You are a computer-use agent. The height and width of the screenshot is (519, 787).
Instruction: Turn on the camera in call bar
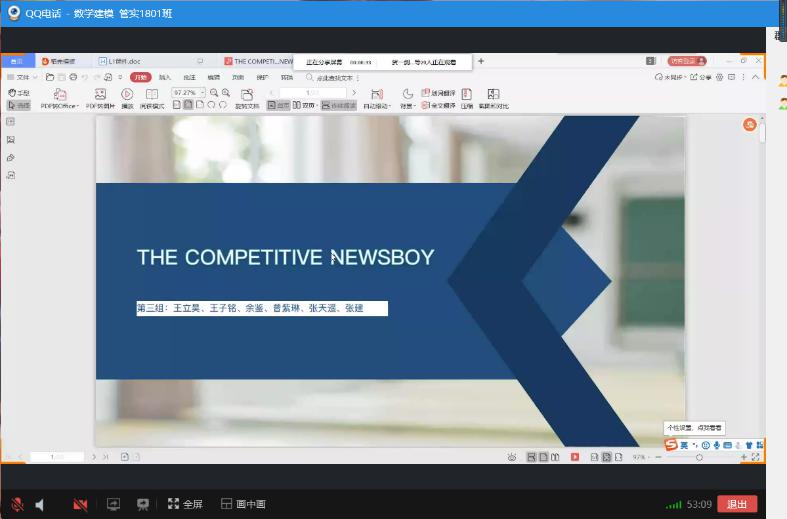tap(80, 504)
